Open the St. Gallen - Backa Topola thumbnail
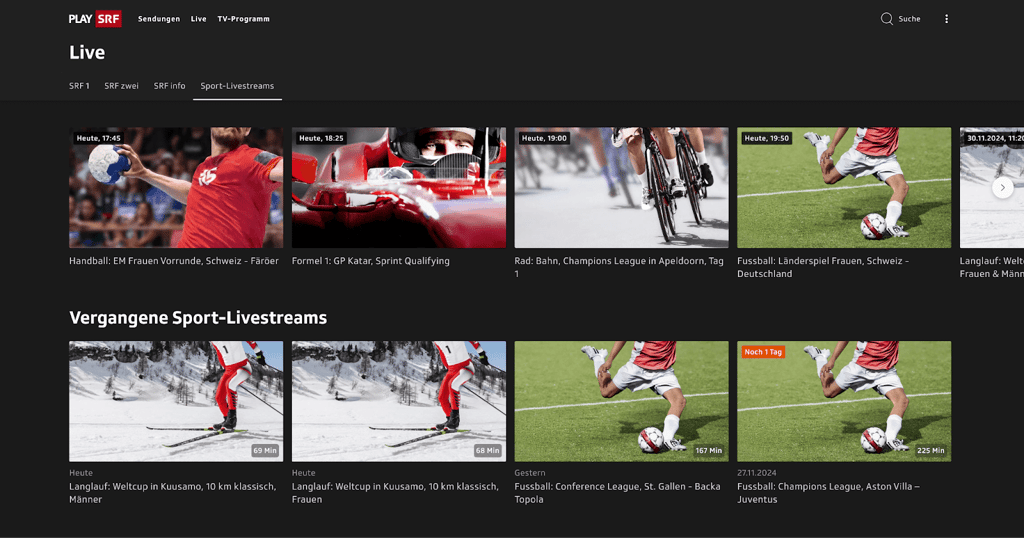 tap(622, 402)
